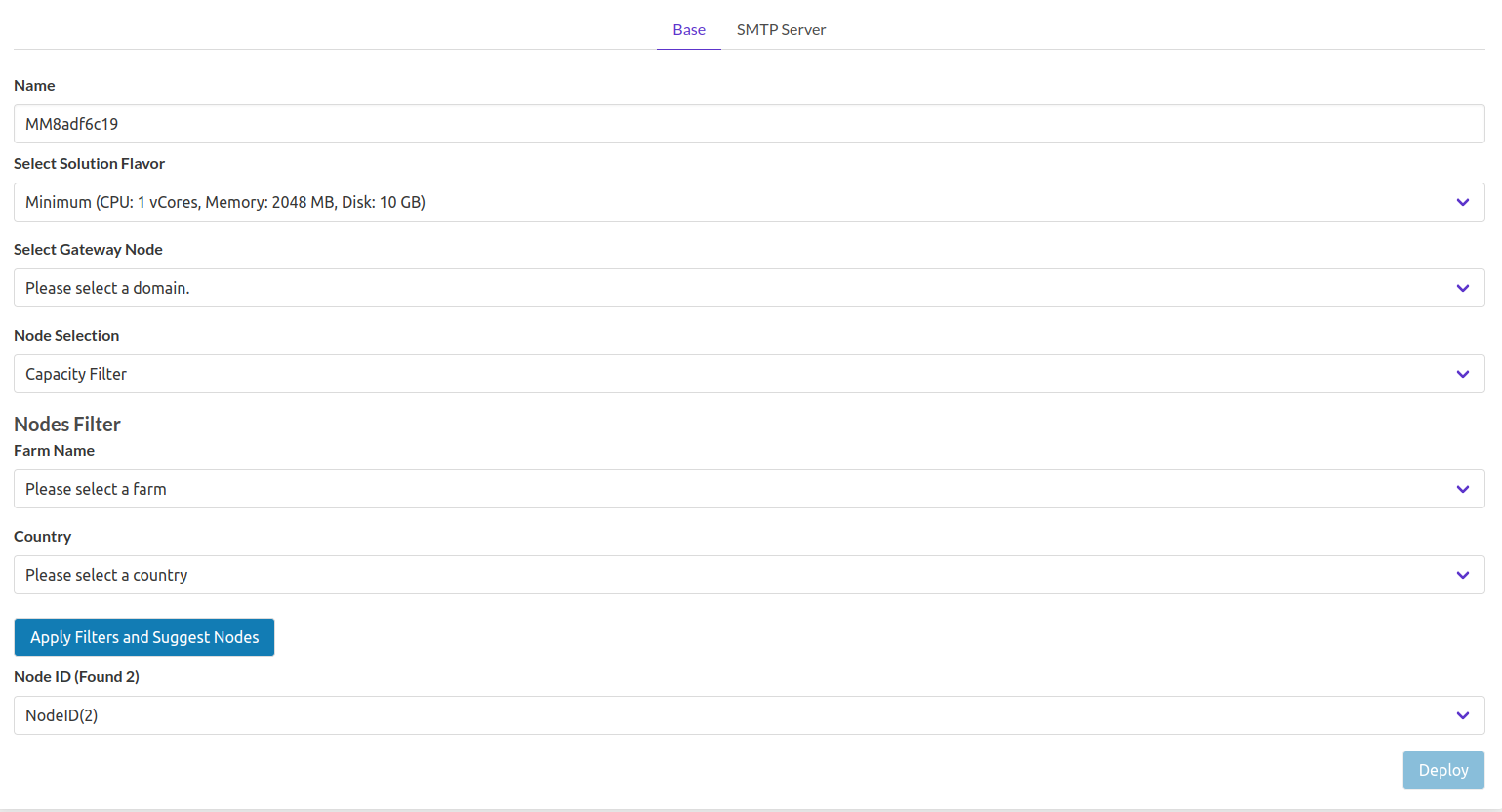Click the Deploy button
1502x812 pixels.
[x=1443, y=770]
